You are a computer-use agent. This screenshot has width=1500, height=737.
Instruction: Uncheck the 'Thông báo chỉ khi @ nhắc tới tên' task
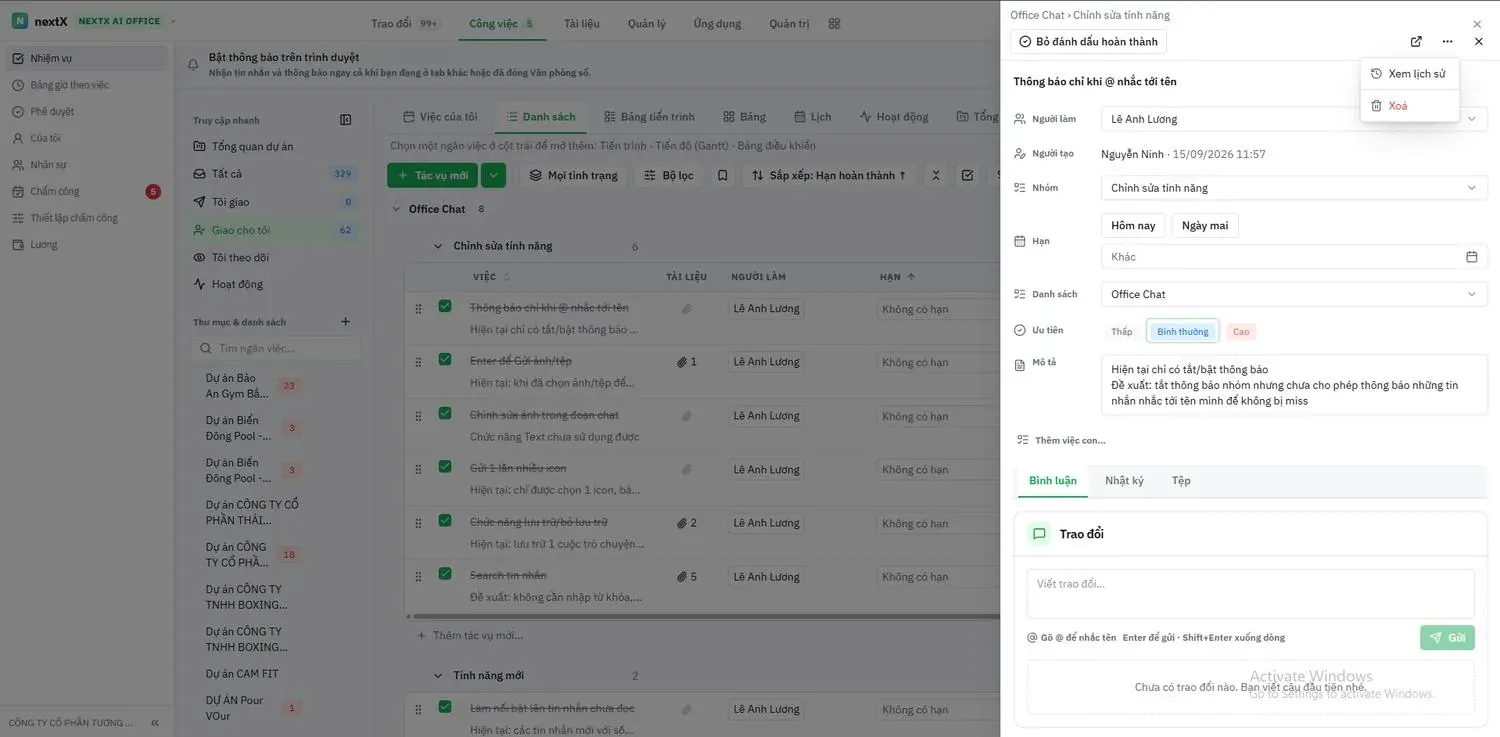[445, 306]
